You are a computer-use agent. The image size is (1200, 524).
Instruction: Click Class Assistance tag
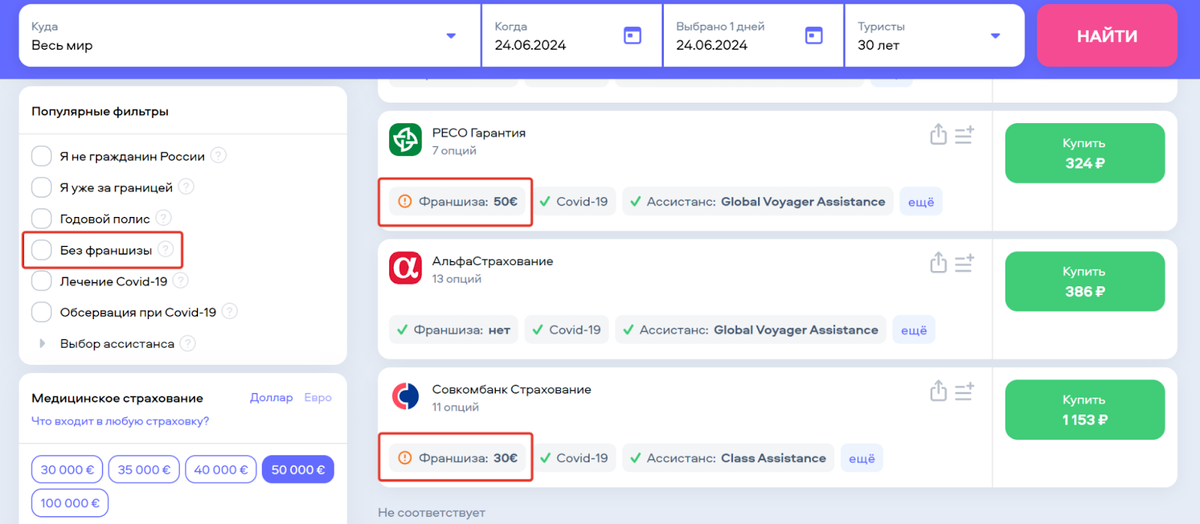pyautogui.click(x=728, y=458)
